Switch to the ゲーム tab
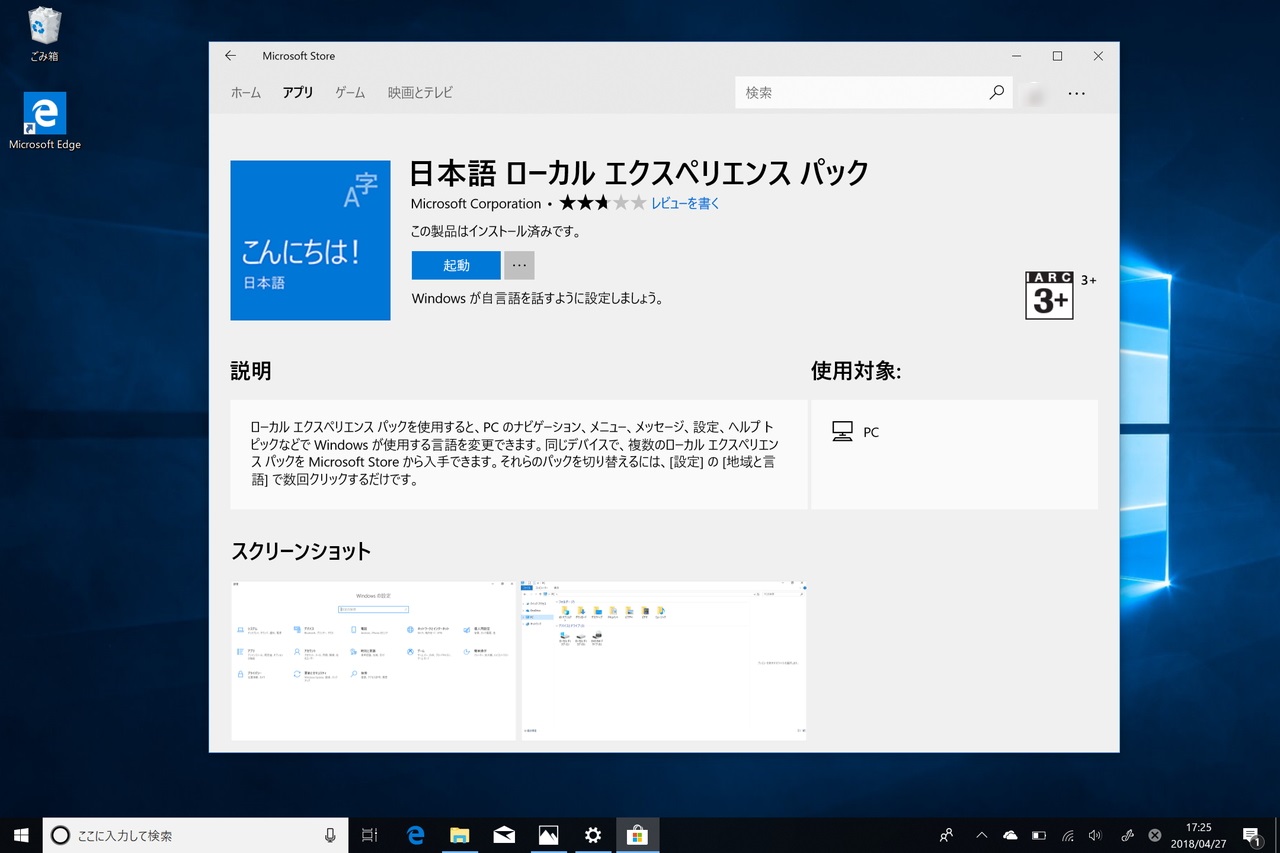Screen dimensions: 1280x853 (x=349, y=92)
